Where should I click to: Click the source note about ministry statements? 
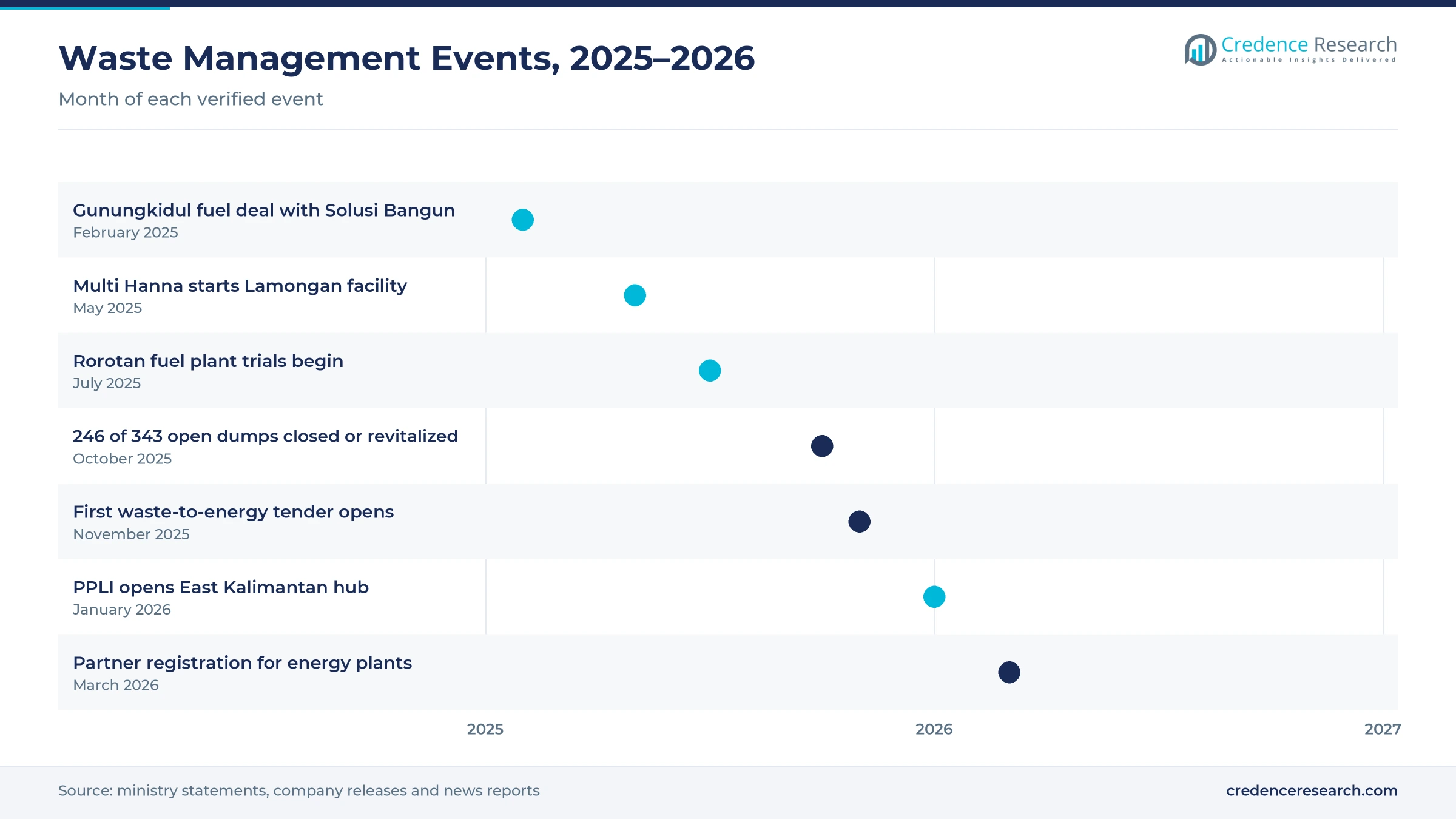298,790
